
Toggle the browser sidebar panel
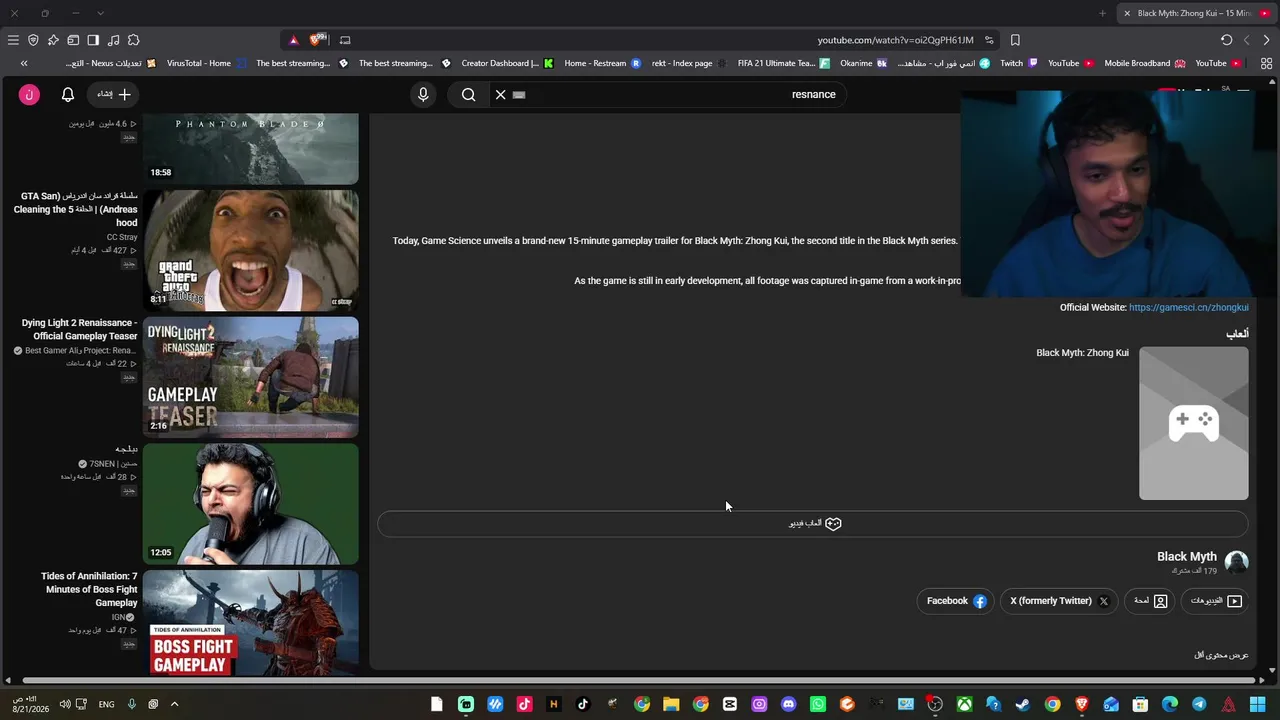pyautogui.click(x=93, y=40)
